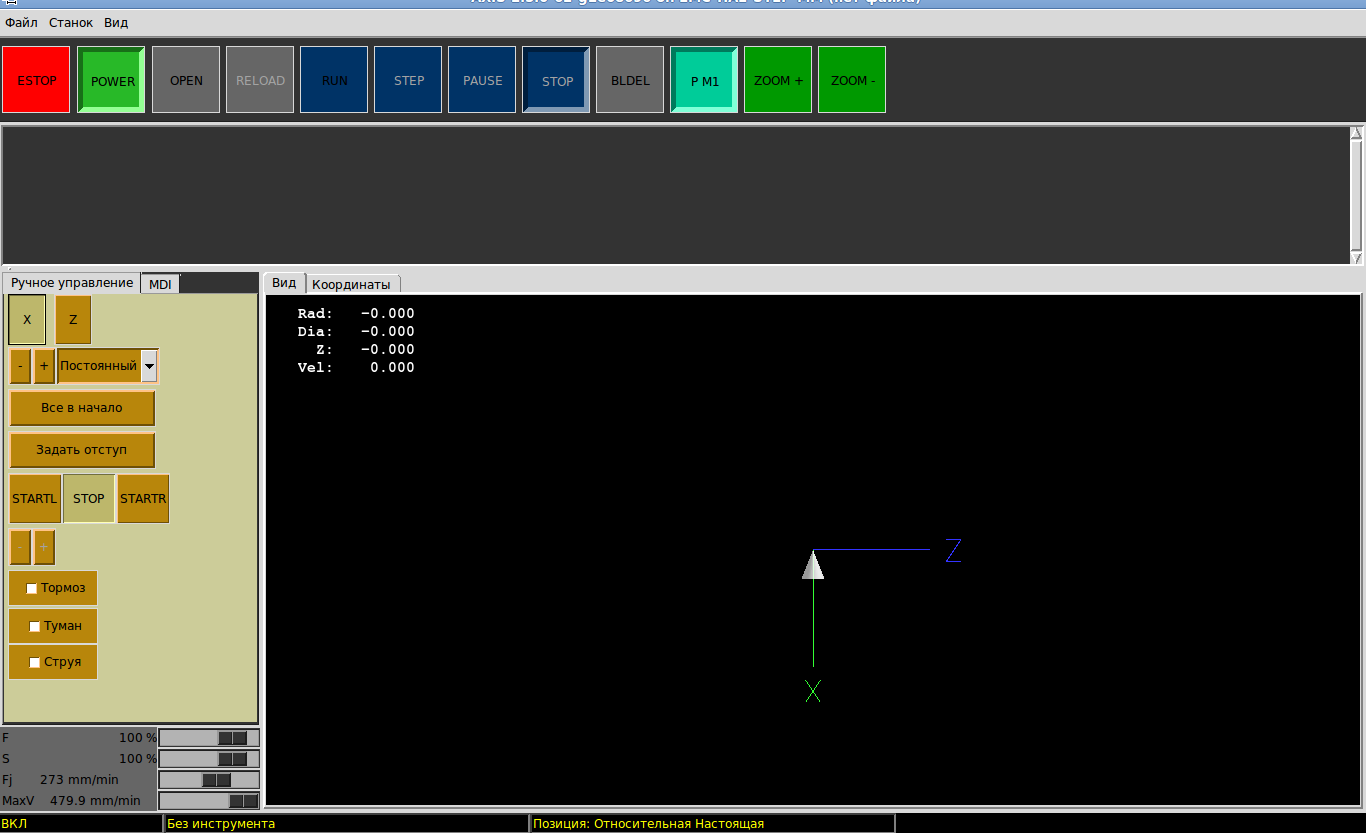The height and width of the screenshot is (833, 1366).
Task: Click the Rad: readout in preview
Action: (x=356, y=314)
